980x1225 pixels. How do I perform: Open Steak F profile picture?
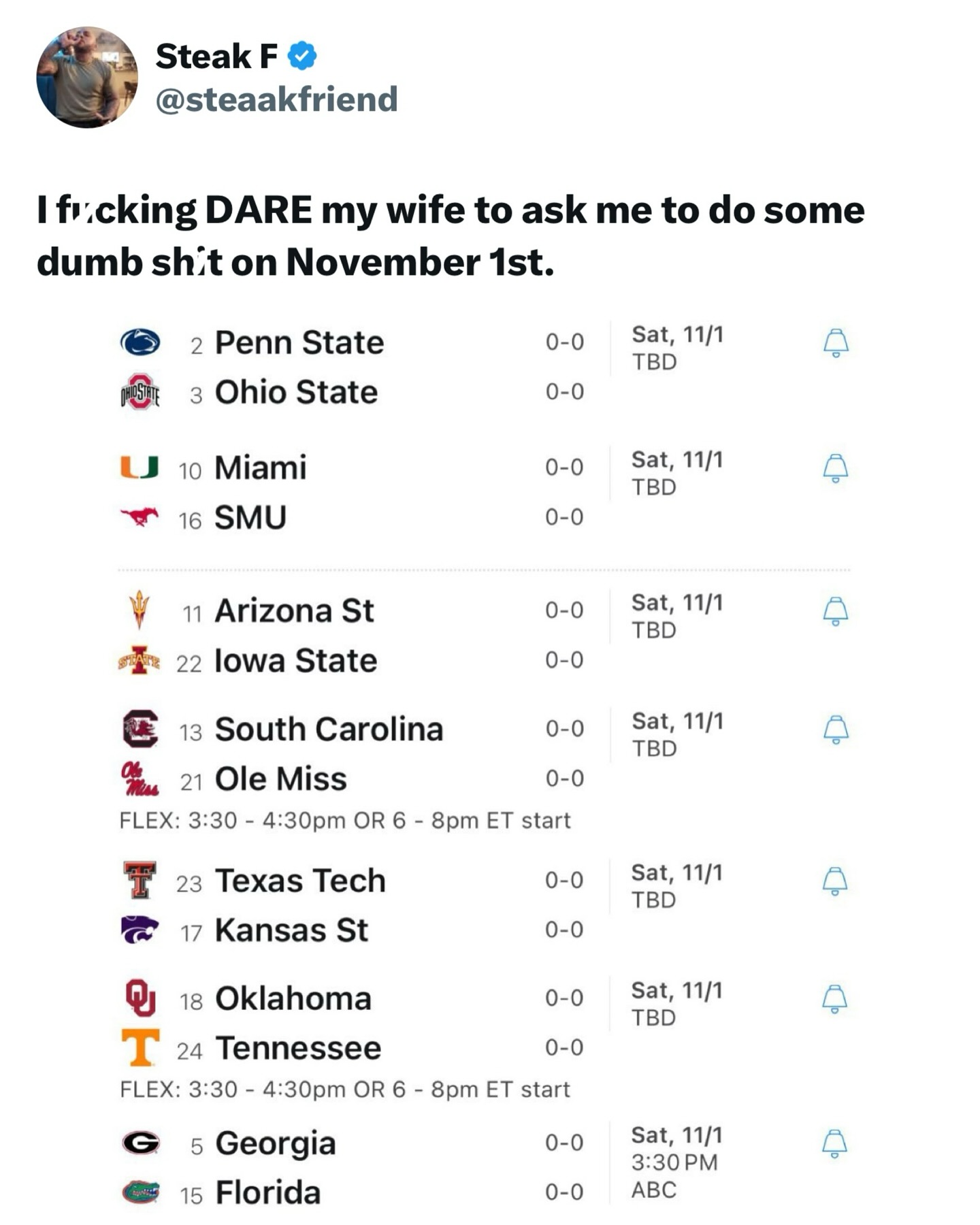tap(87, 78)
